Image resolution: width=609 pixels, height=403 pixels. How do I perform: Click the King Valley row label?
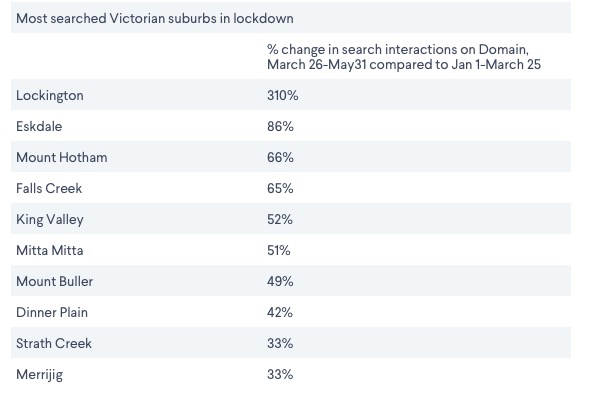[x=50, y=220]
